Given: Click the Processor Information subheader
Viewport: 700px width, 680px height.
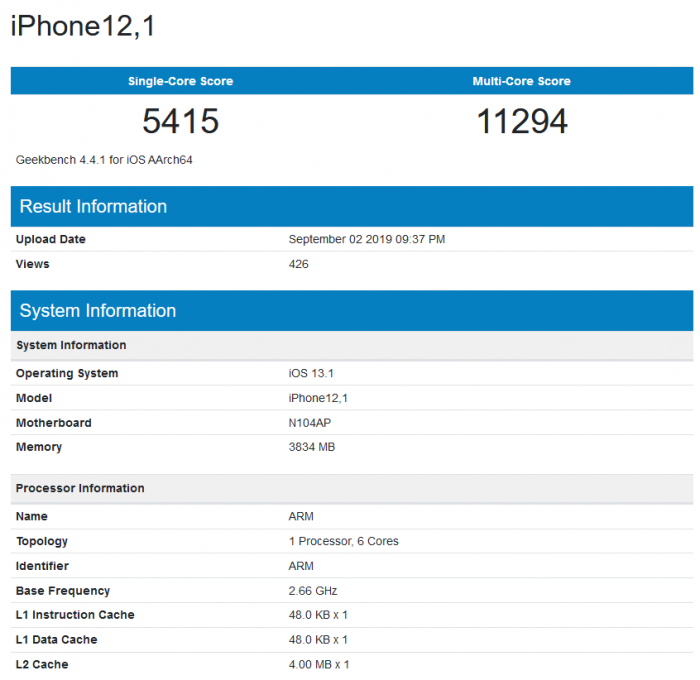Looking at the screenshot, I should 352,488.
